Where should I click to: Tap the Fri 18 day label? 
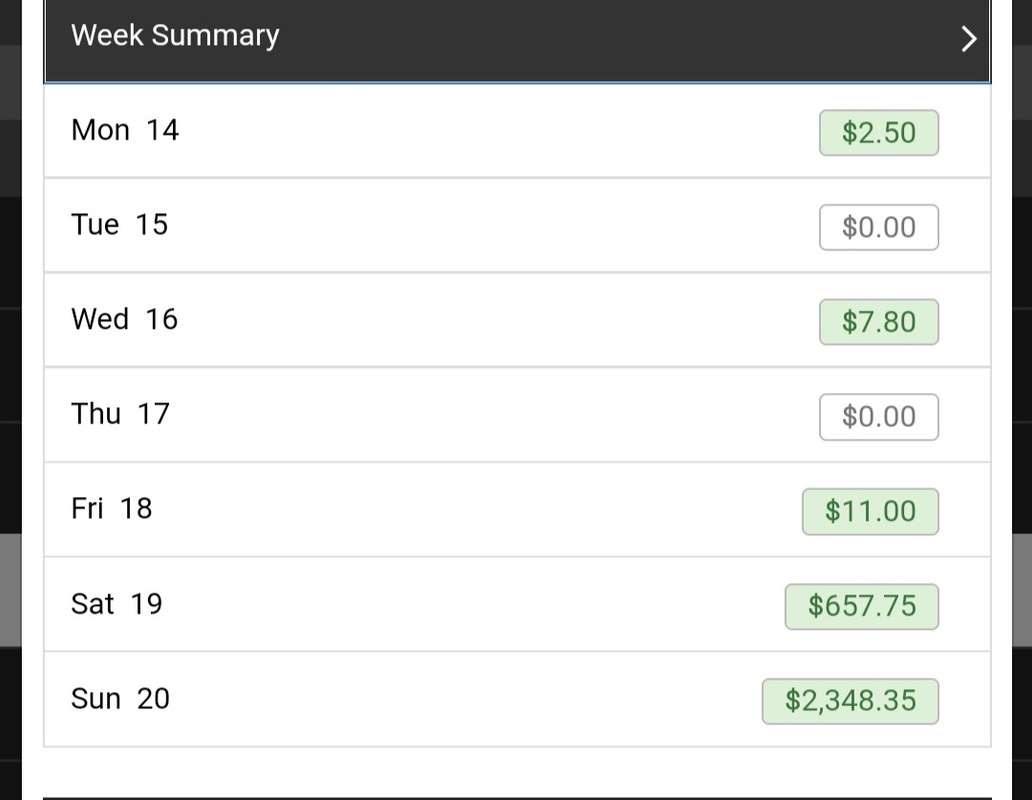[112, 509]
